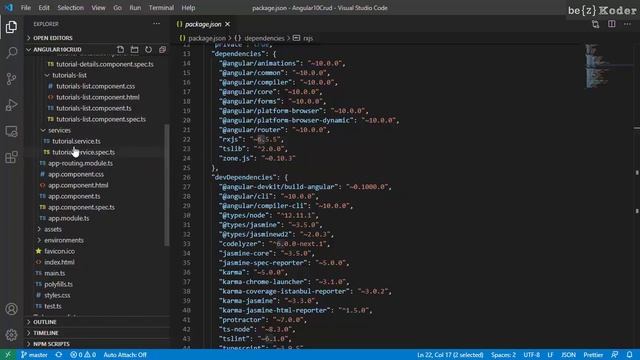
Task: Open the Explorer view in activity bar
Action: 11,27
